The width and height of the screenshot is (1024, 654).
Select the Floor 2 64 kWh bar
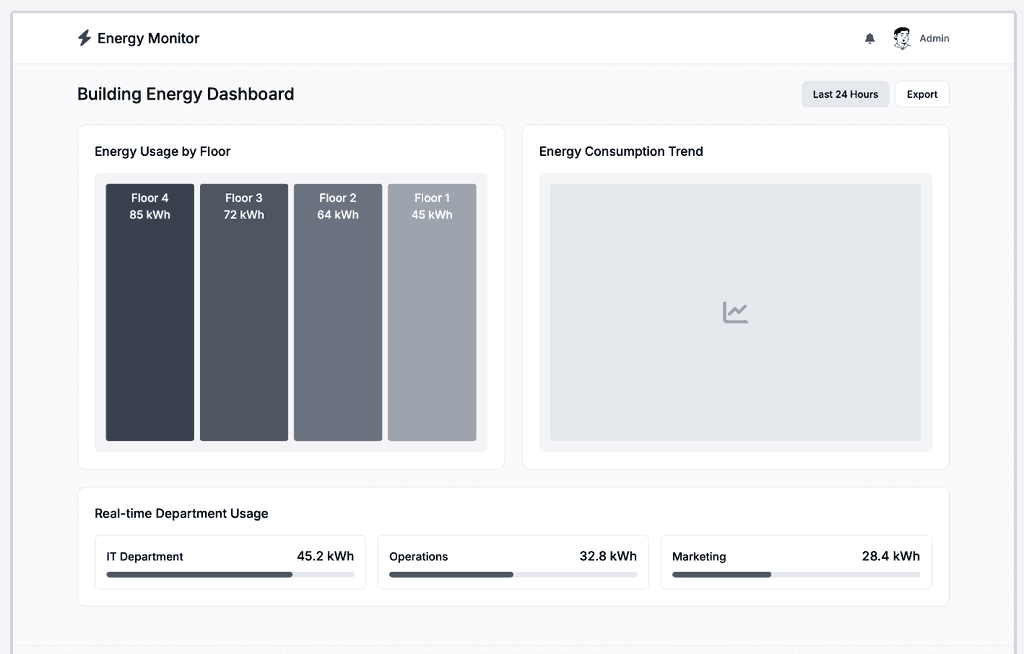pyautogui.click(x=338, y=312)
